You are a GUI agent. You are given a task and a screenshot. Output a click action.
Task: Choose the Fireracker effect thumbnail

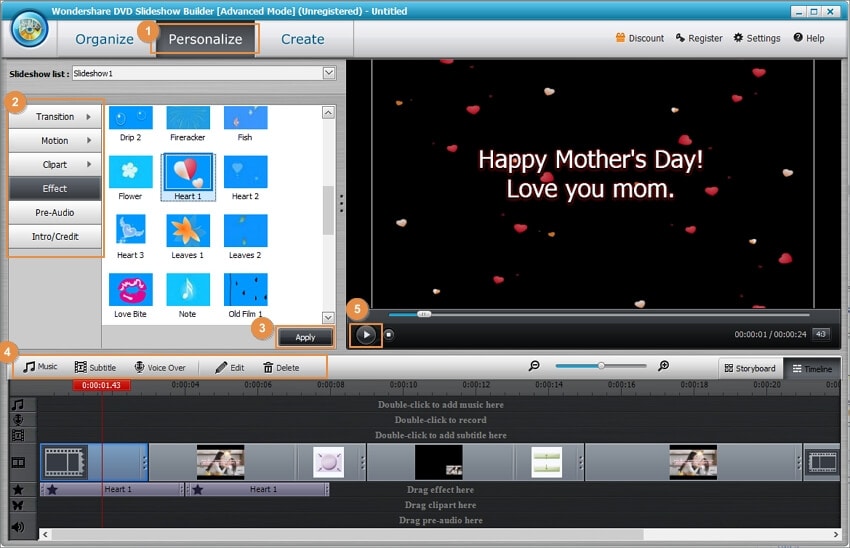pyautogui.click(x=188, y=118)
